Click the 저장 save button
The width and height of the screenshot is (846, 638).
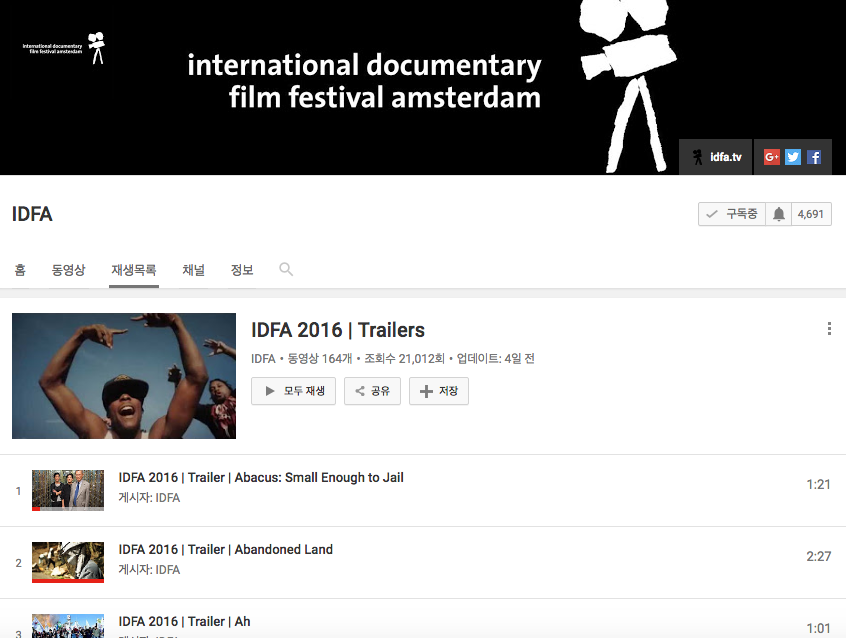pos(439,391)
